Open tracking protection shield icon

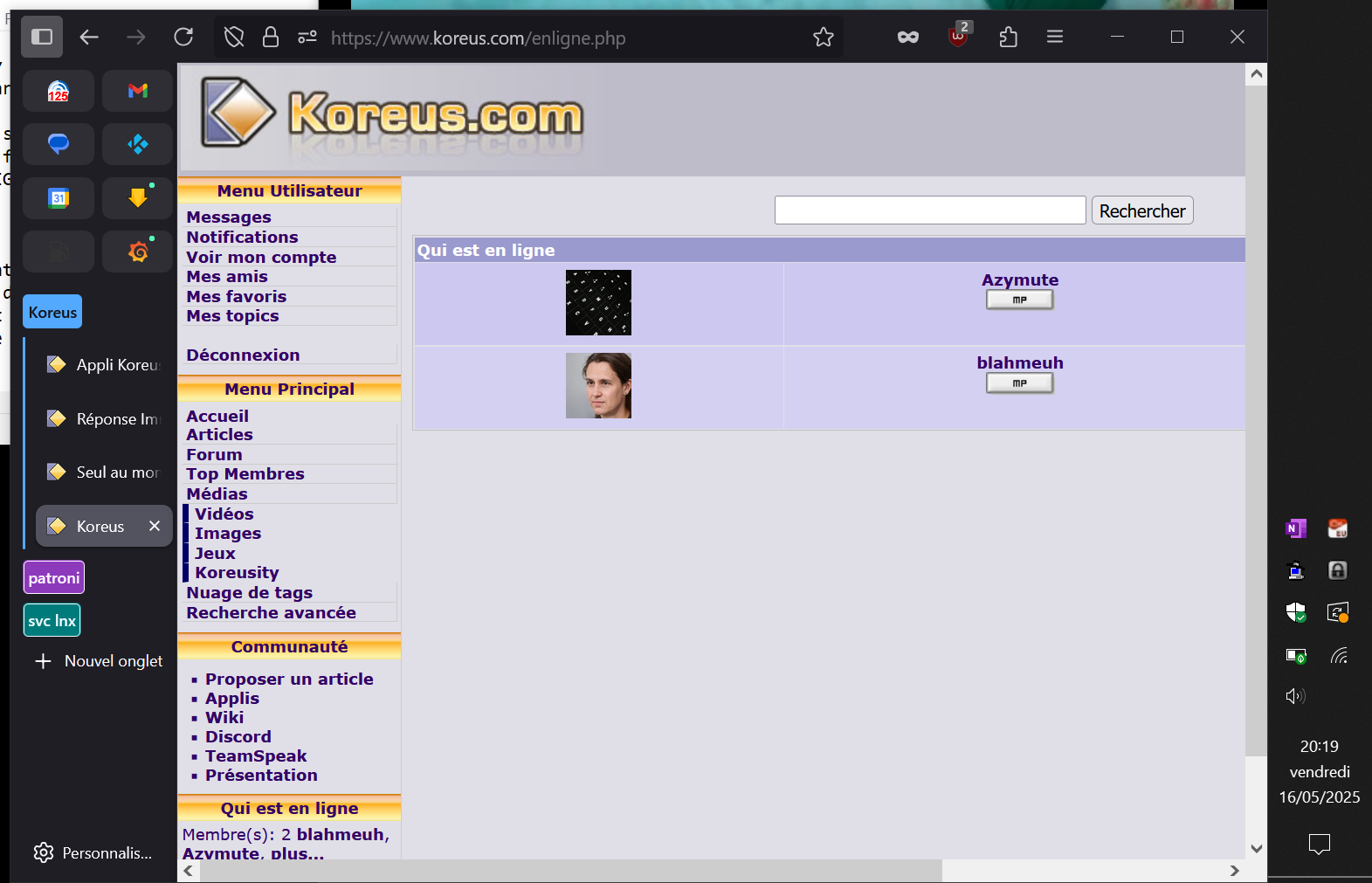234,37
